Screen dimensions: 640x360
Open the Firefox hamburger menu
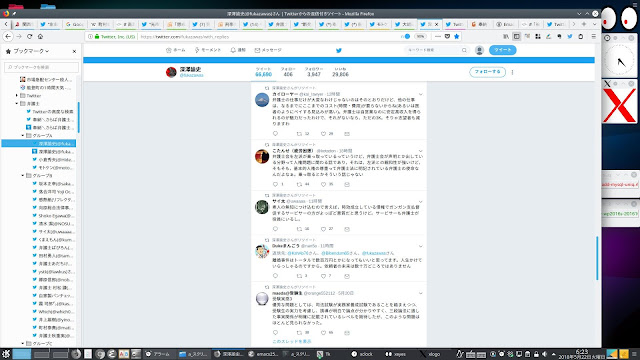pos(593,36)
